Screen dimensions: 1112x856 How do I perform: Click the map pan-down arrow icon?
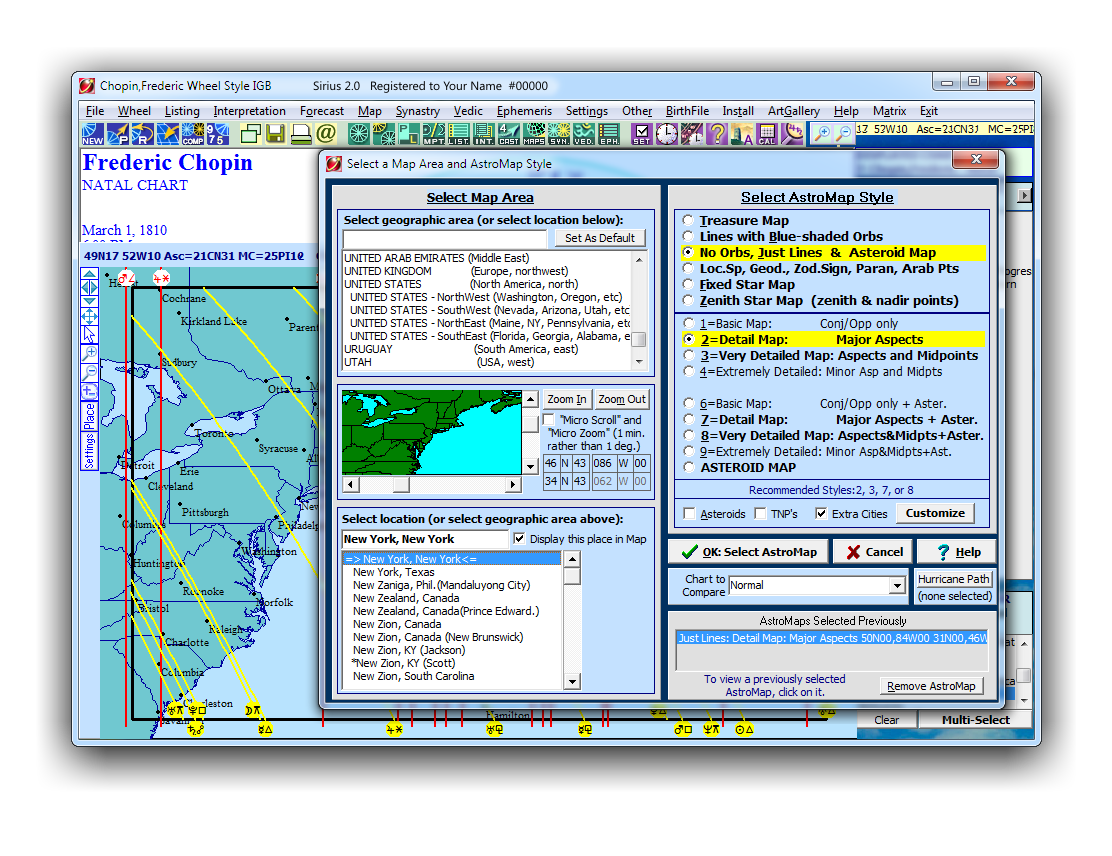(x=89, y=301)
